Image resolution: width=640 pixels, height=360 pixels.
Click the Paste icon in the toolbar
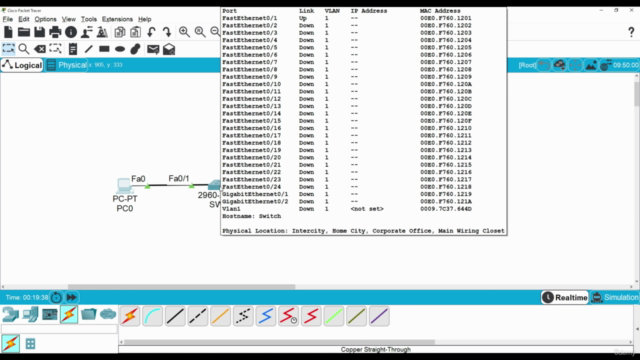click(x=135, y=32)
